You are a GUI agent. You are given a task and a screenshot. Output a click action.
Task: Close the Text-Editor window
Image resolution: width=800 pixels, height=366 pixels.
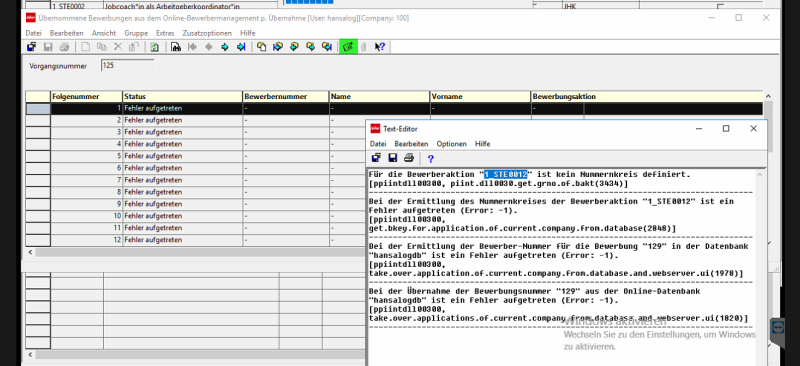point(754,129)
